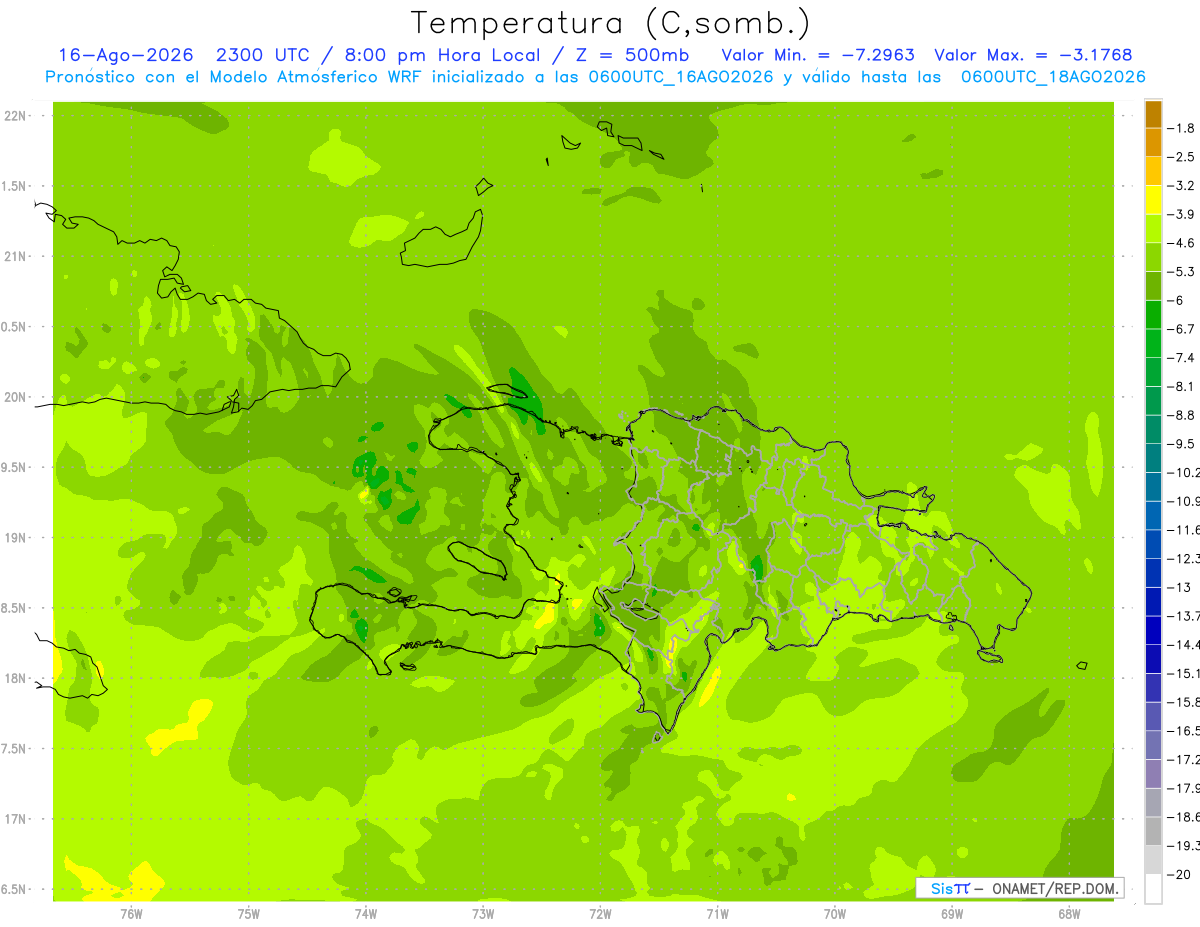This screenshot has width=1200, height=927.
Task: Click the 'Valor Min. = -7.2963' readout
Action: click(820, 55)
